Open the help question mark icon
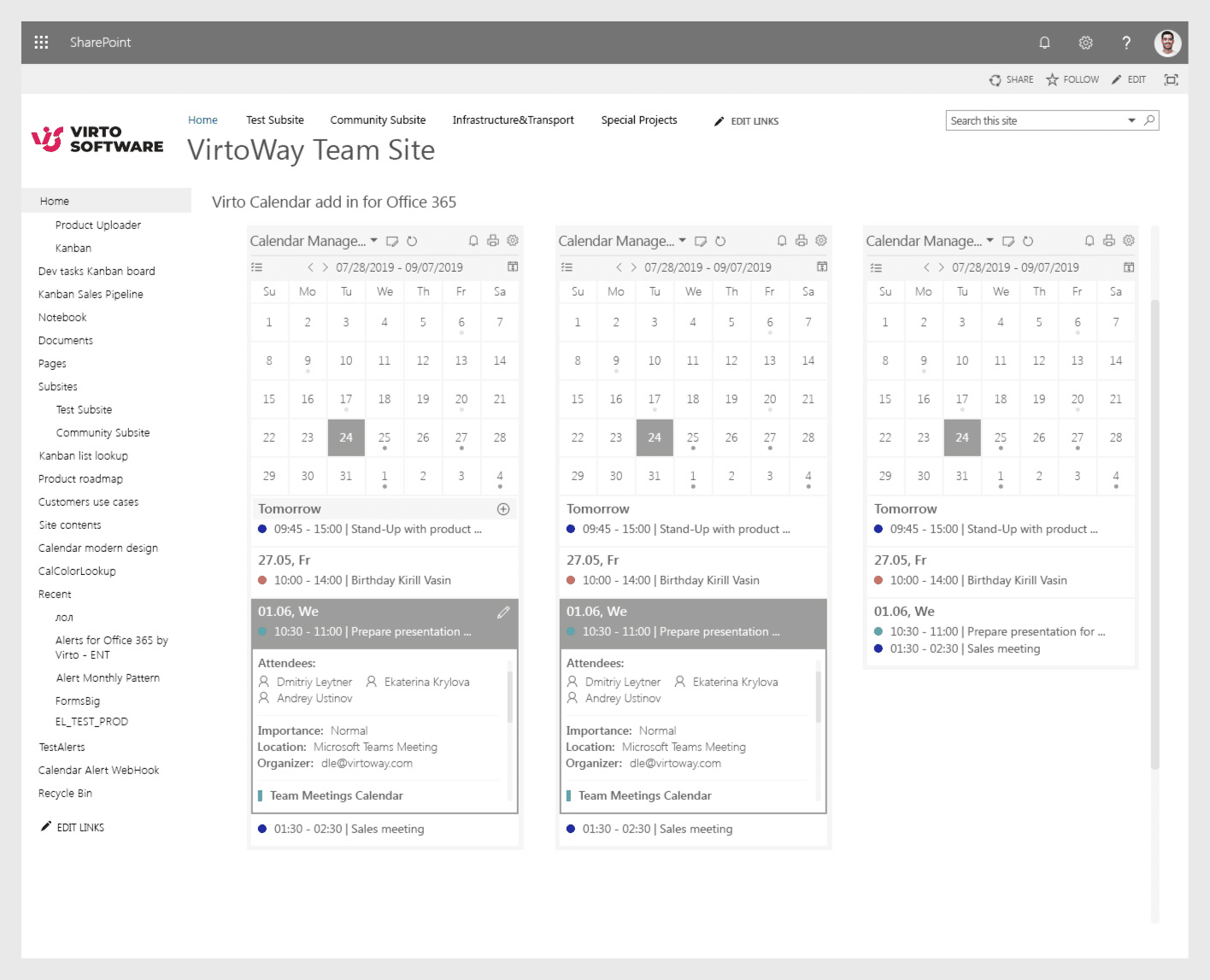This screenshot has width=1210, height=980. click(1126, 43)
